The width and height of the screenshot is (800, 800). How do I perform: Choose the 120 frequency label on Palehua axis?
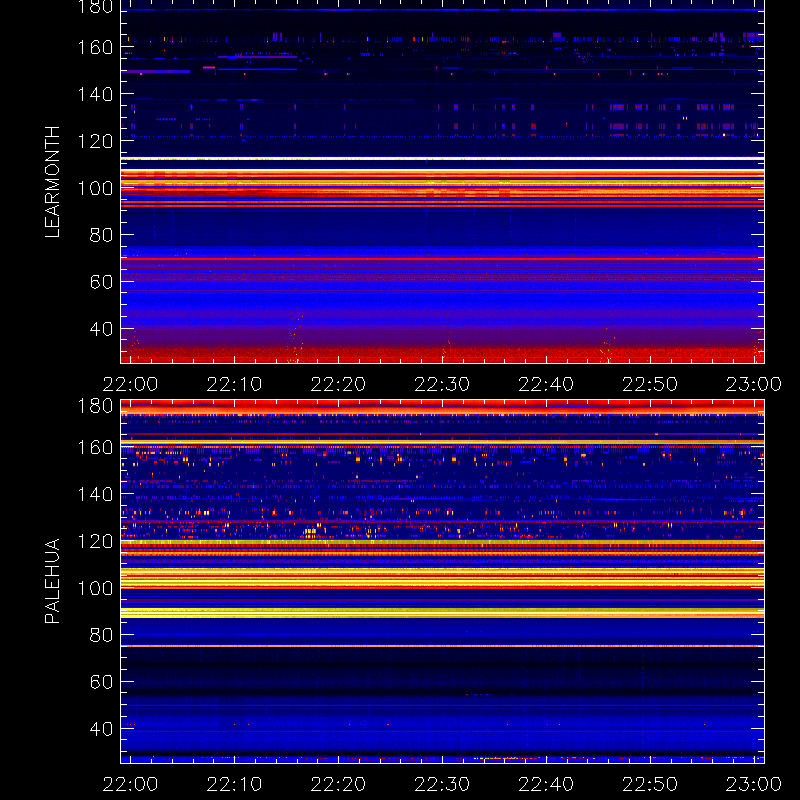(x=95, y=541)
